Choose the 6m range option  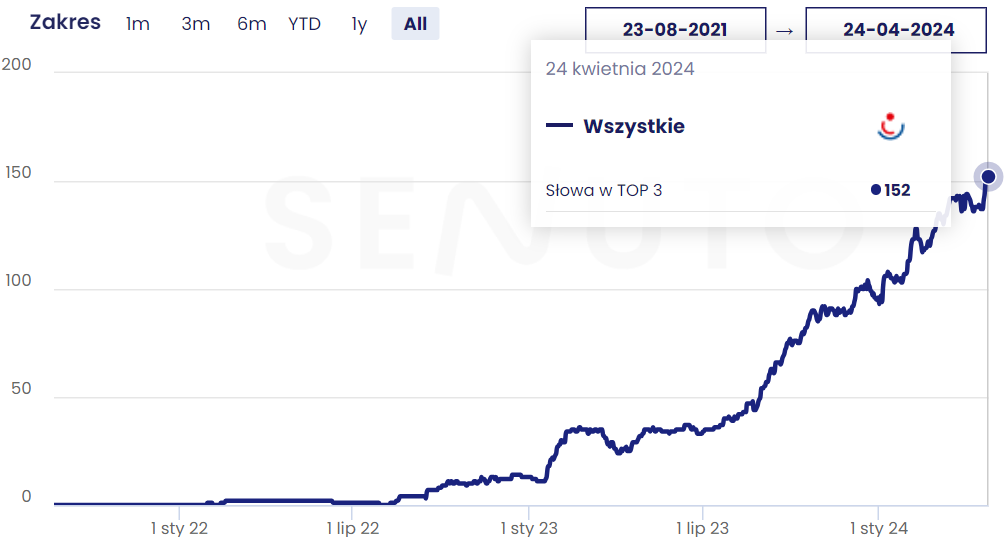[252, 24]
